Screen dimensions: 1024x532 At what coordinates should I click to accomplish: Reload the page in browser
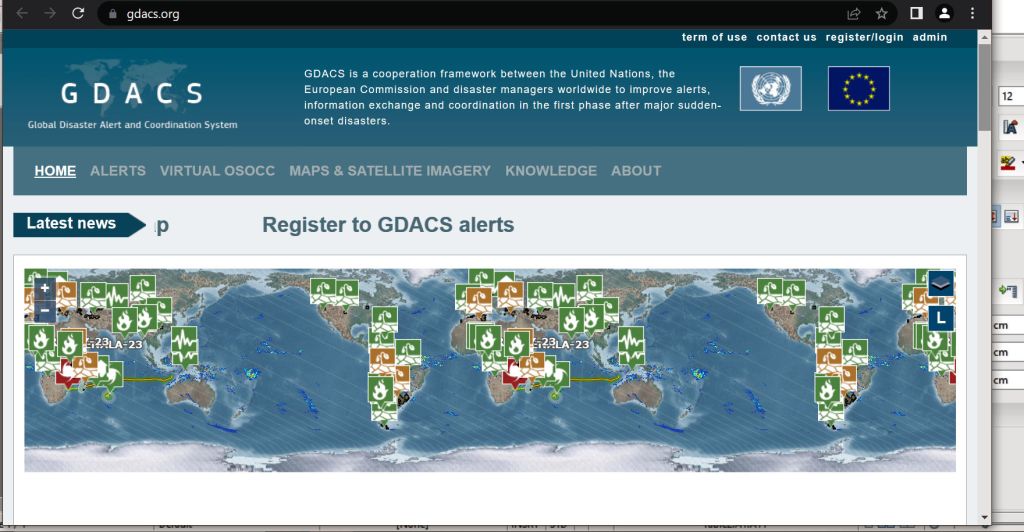(x=78, y=14)
